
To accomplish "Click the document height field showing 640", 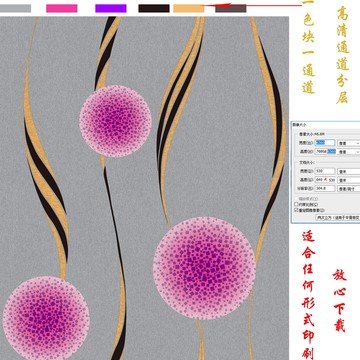I will [325, 180].
